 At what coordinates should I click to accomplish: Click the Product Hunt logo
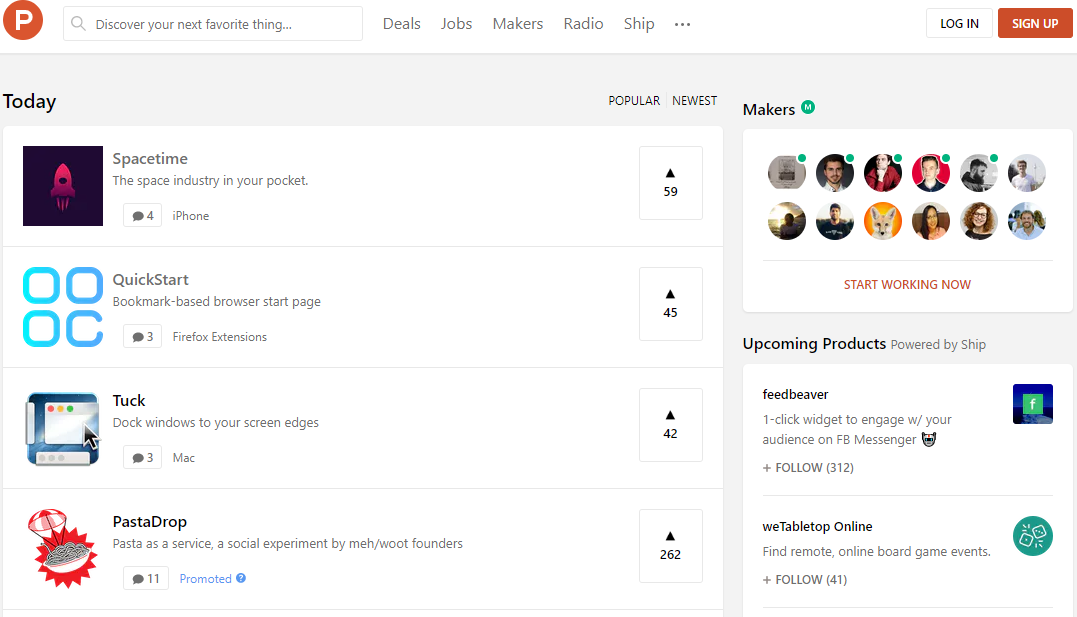(23, 21)
